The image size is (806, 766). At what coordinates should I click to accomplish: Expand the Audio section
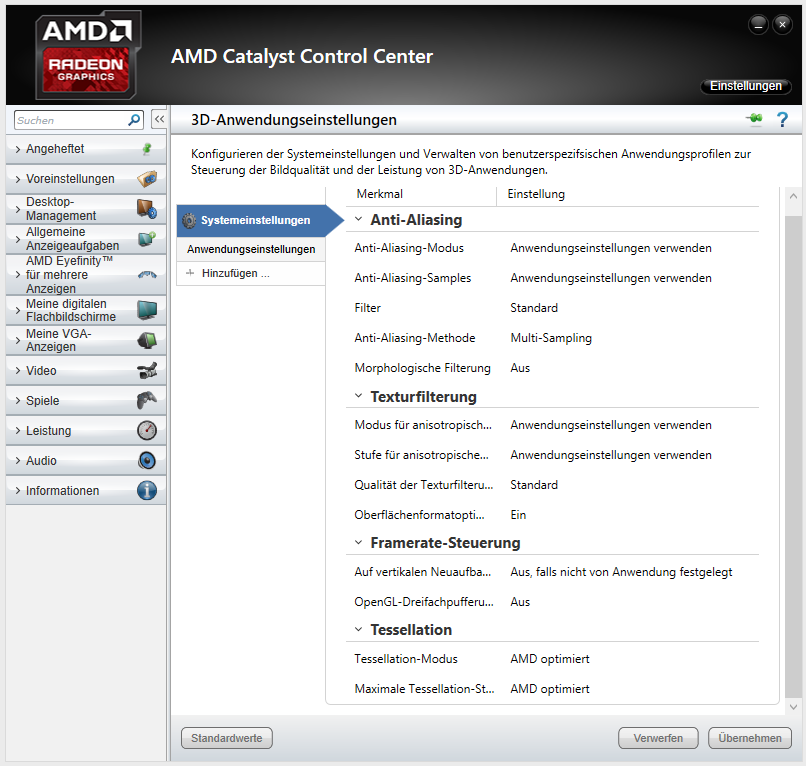click(18, 461)
